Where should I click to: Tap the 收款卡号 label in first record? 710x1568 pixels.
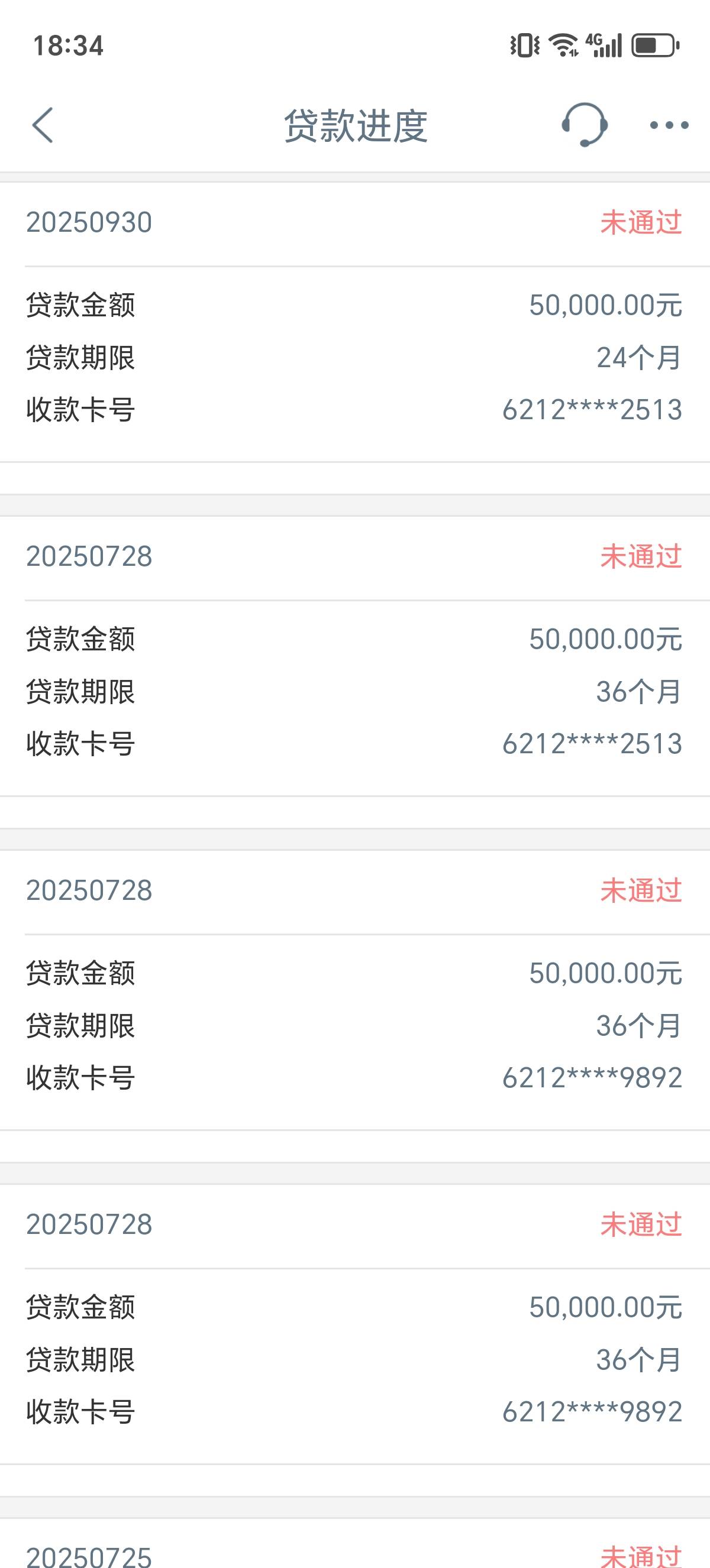[80, 410]
